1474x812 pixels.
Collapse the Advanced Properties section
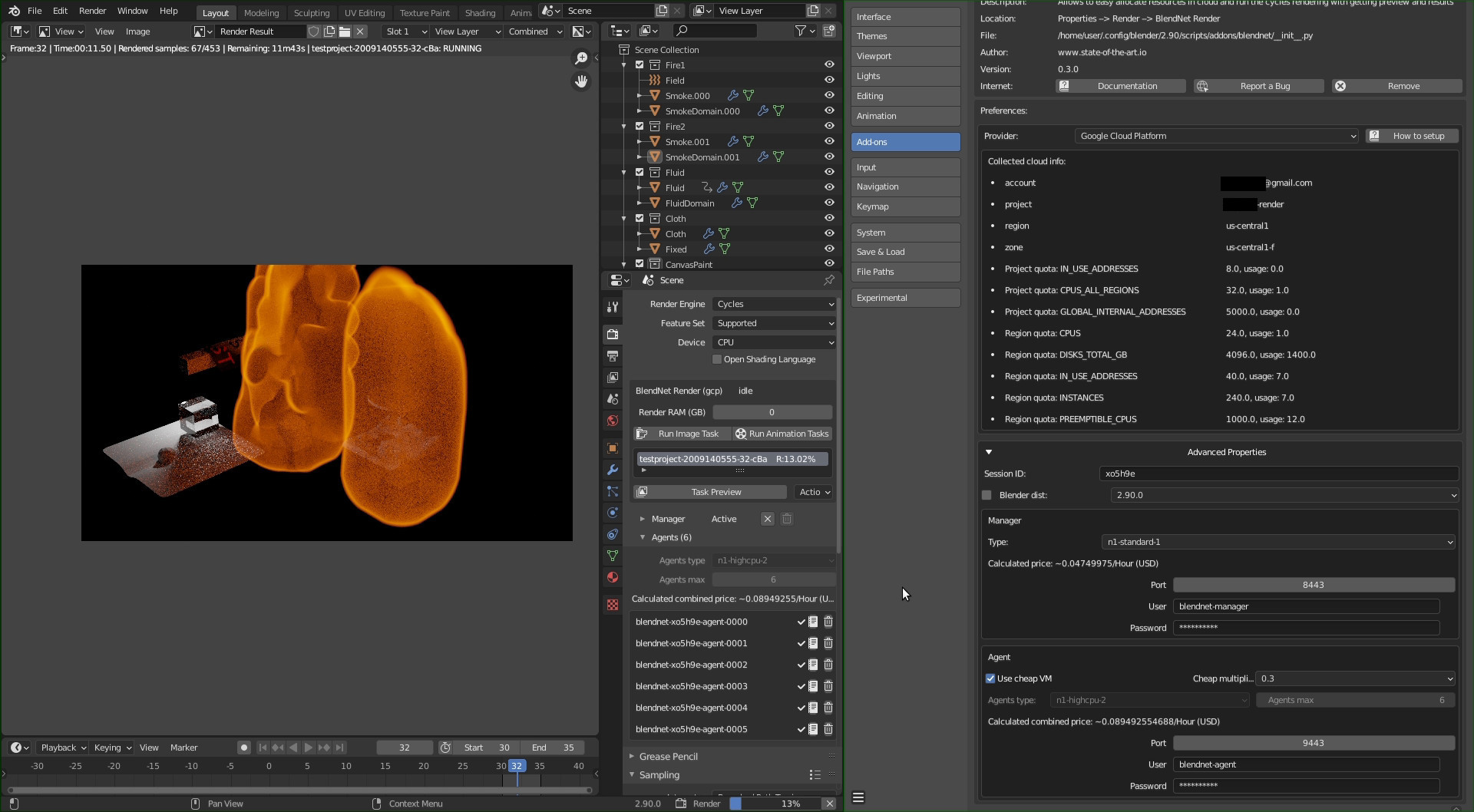(x=989, y=452)
